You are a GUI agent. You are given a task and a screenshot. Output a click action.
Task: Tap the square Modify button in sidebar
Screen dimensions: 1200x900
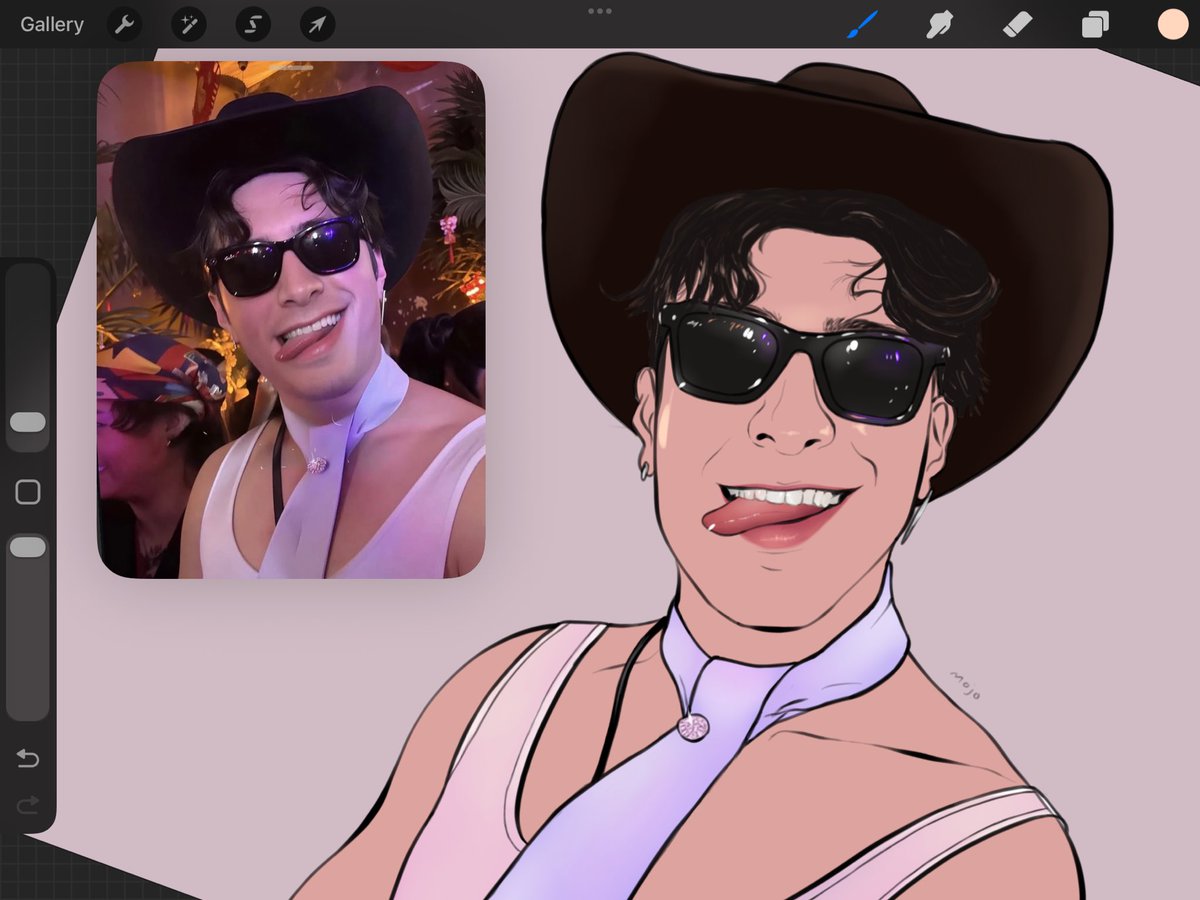pyautogui.click(x=28, y=492)
